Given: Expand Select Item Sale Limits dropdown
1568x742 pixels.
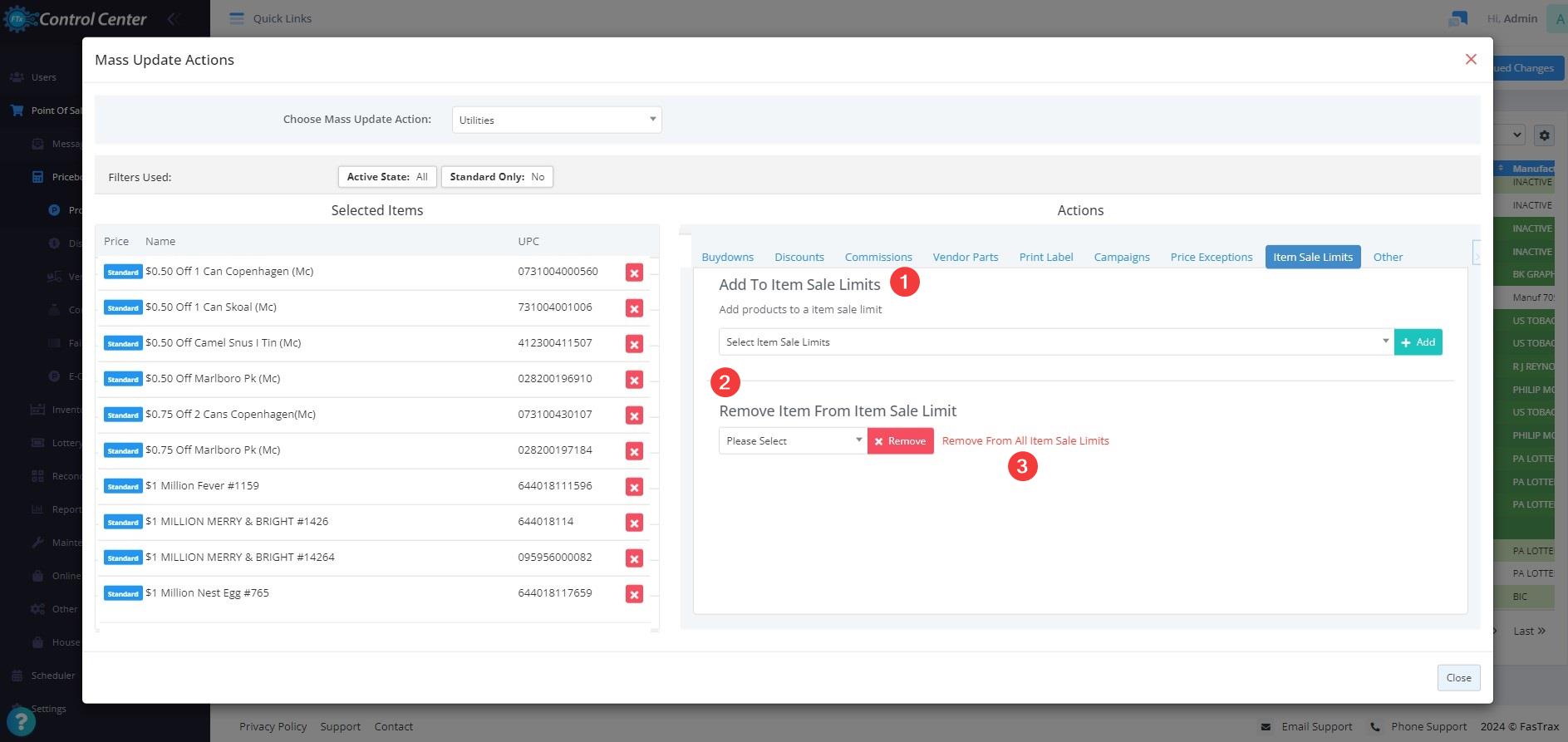Looking at the screenshot, I should click(x=1055, y=342).
